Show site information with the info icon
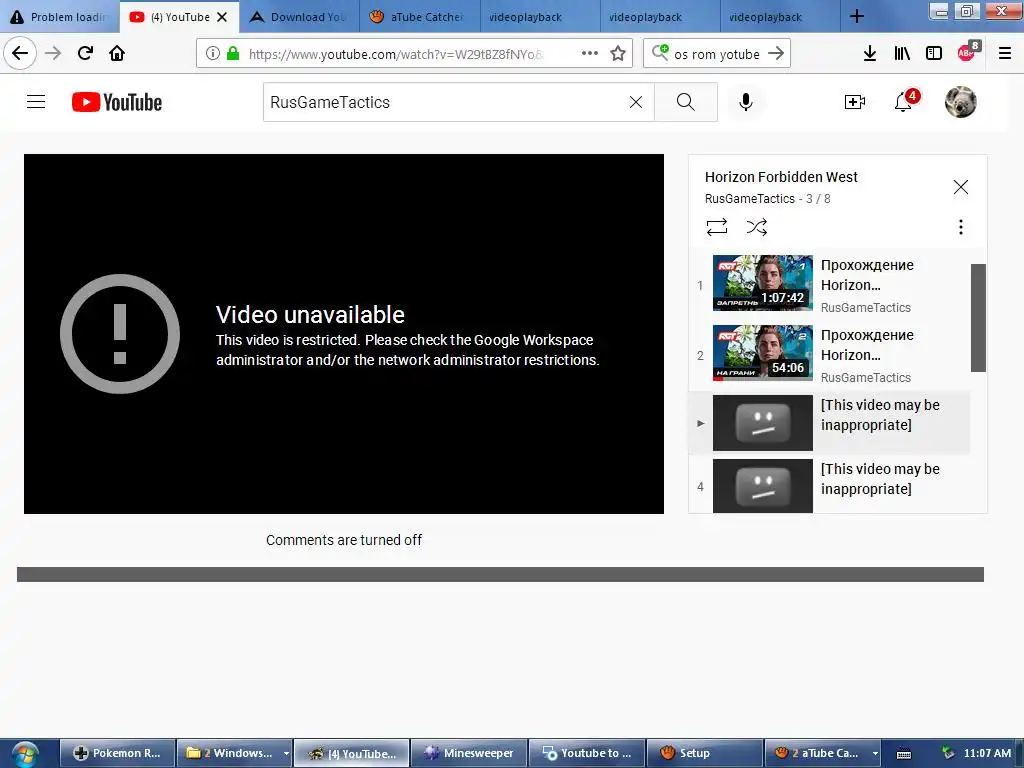 212,54
